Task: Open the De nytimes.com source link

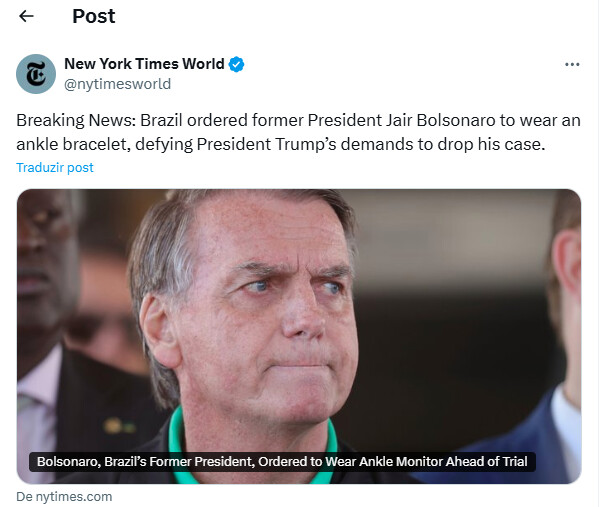Action: (x=64, y=497)
